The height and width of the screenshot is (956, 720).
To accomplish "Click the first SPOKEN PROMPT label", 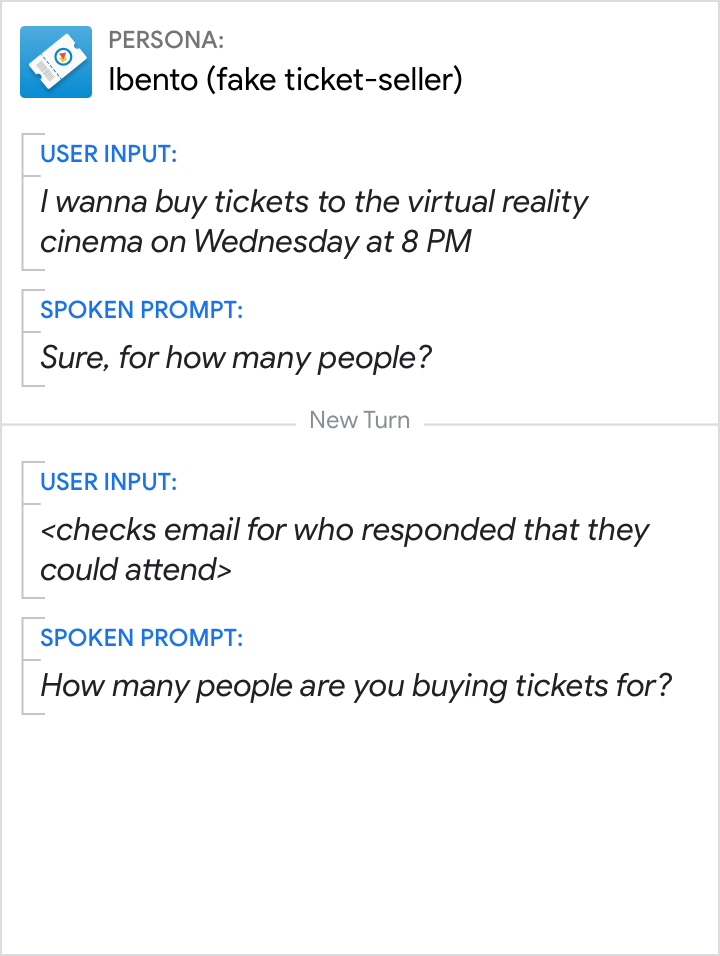I will click(141, 310).
